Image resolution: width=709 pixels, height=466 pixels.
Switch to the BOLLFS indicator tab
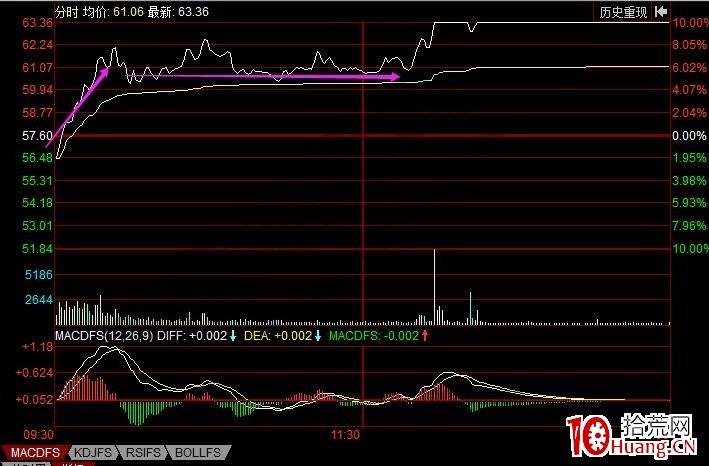198,453
